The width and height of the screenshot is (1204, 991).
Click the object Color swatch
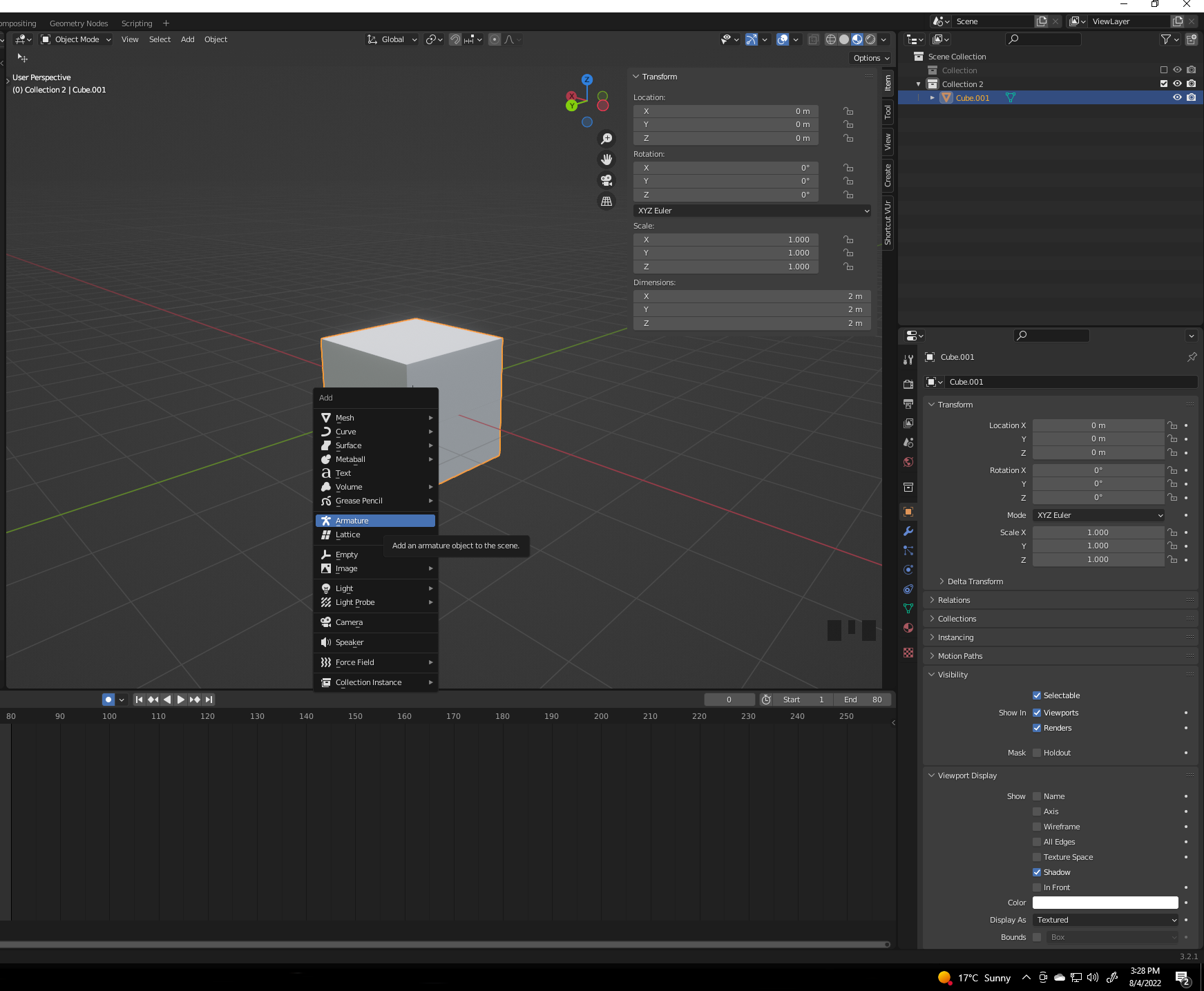[1105, 903]
